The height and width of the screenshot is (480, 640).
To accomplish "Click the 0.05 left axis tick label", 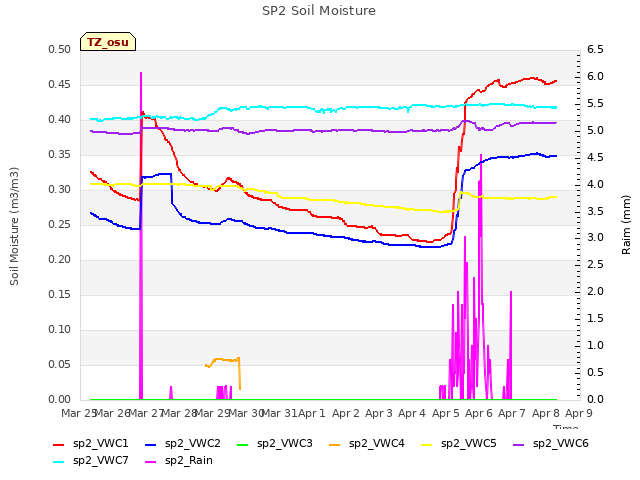I will [x=60, y=364].
